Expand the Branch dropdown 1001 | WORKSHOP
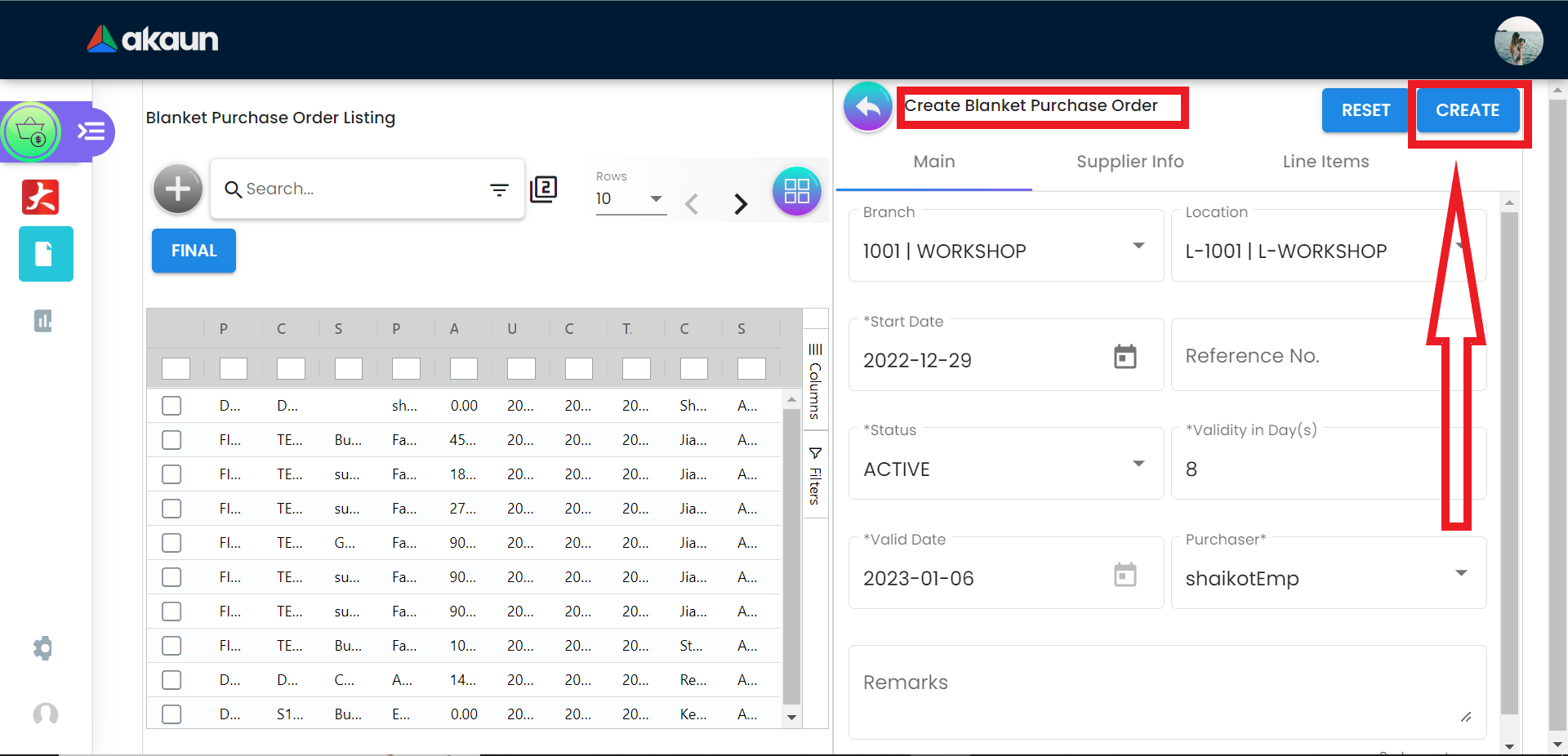1568x756 pixels. coord(1138,246)
